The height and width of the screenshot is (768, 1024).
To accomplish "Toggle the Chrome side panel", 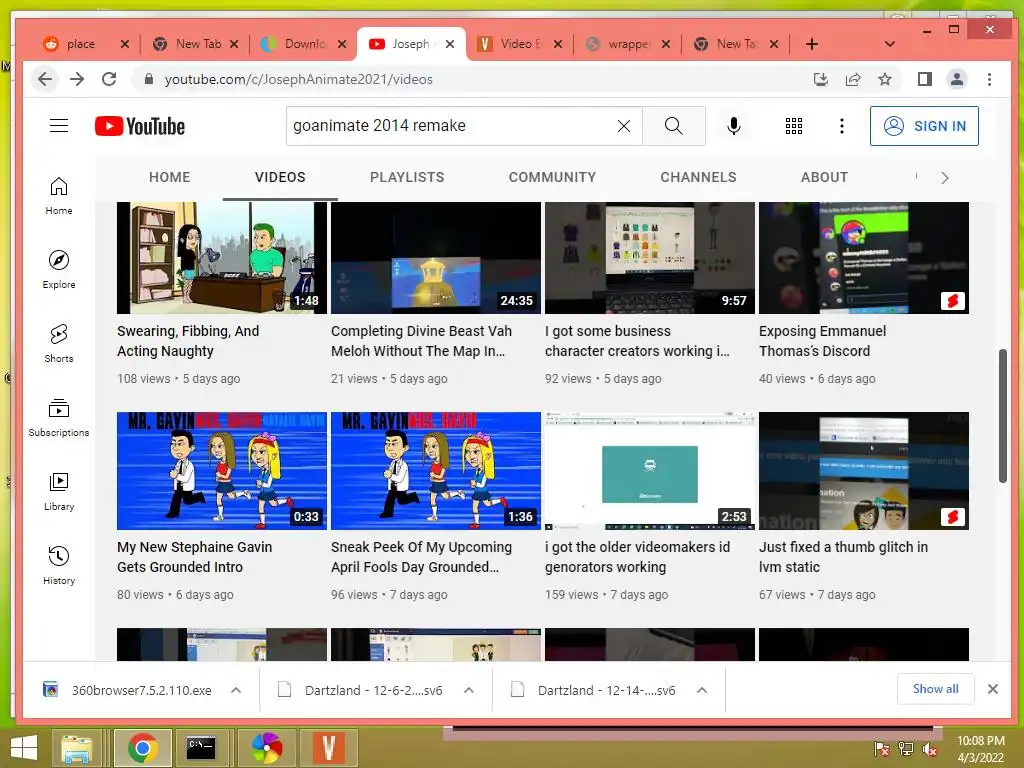I will [x=924, y=79].
